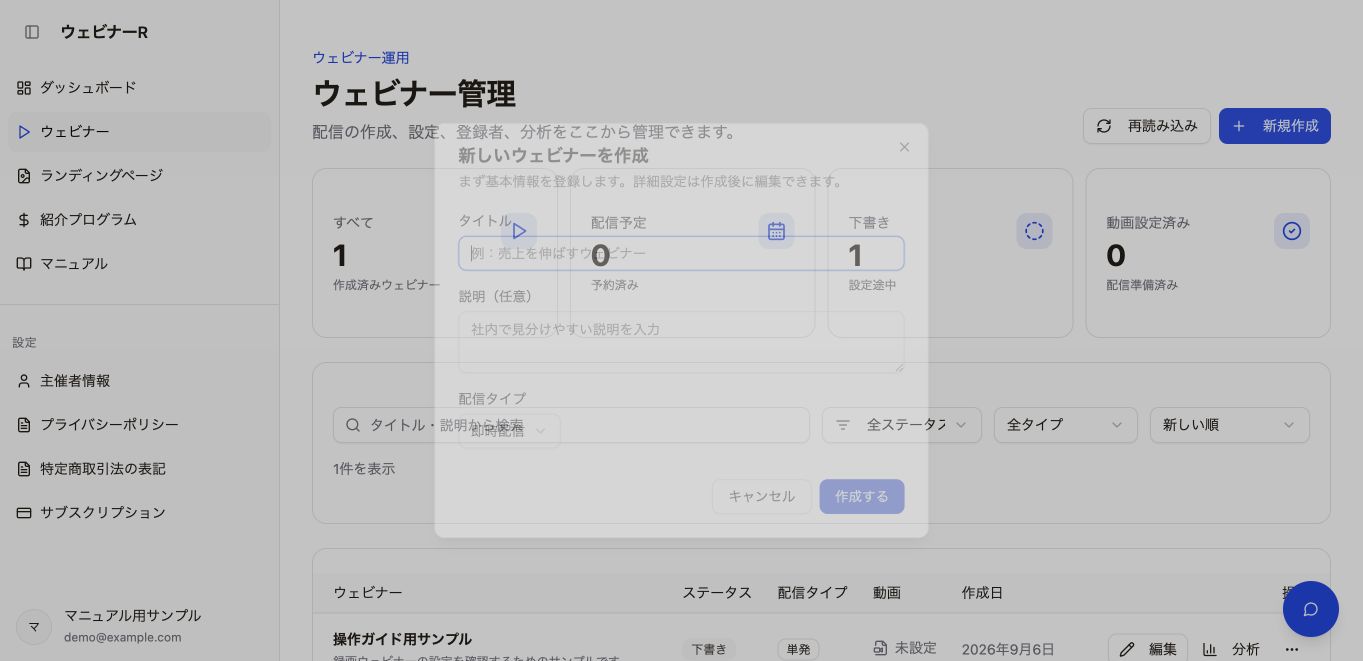1363x661 pixels.
Task: Open サブスクリプション settings
Action: click(139, 513)
